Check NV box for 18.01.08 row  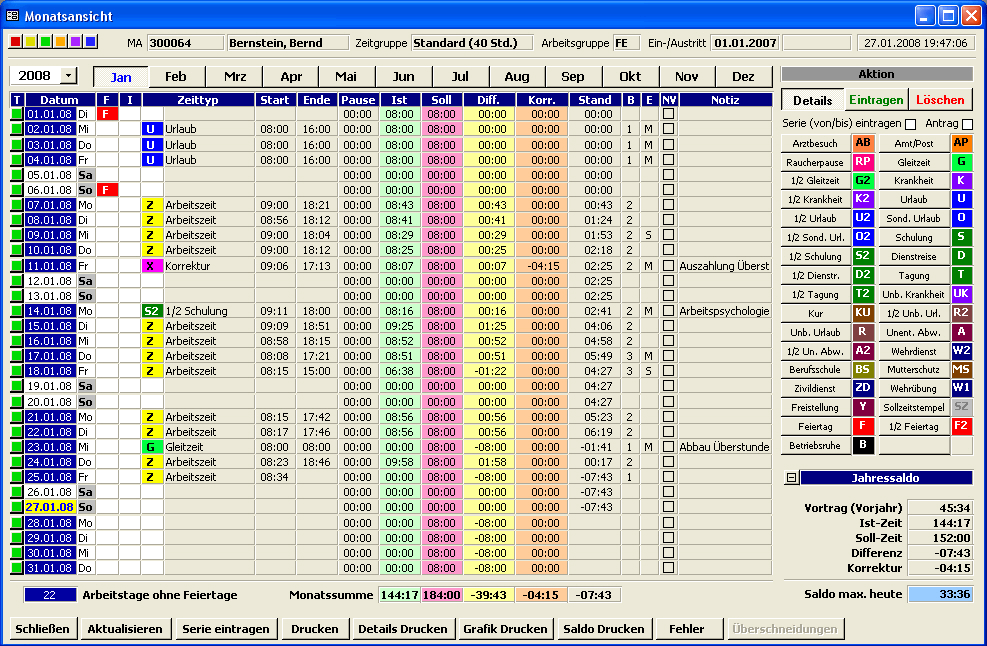(x=668, y=371)
